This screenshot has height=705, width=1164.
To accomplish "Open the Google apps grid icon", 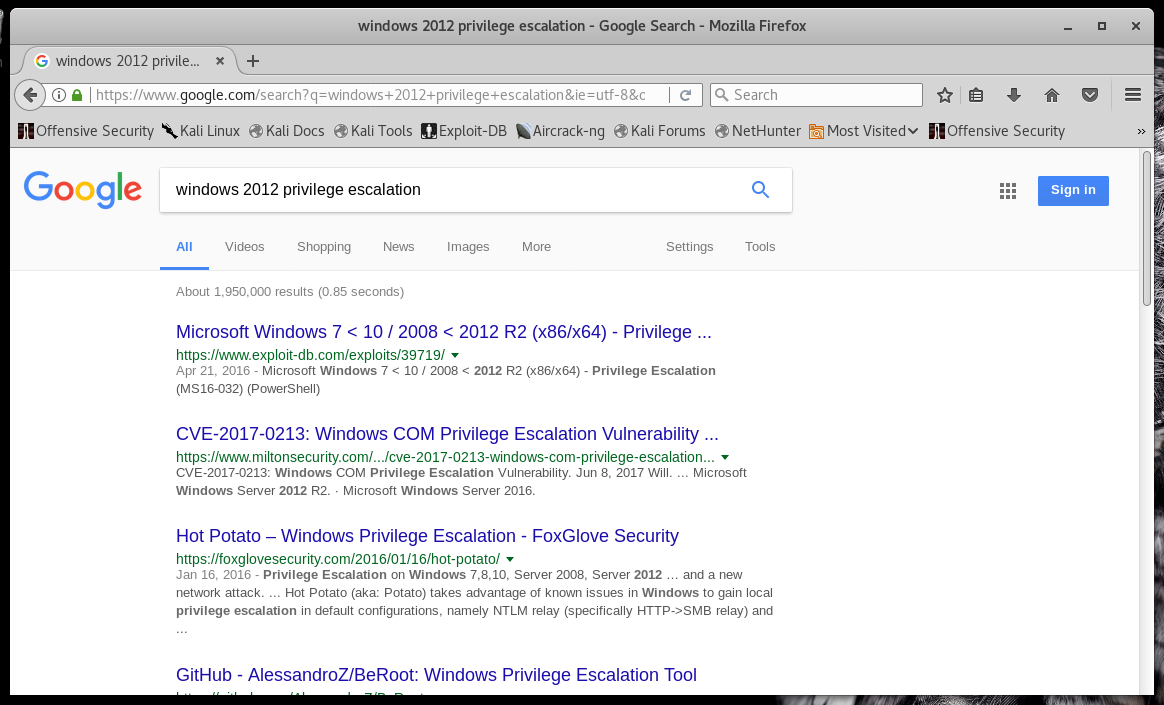I will (x=1007, y=191).
